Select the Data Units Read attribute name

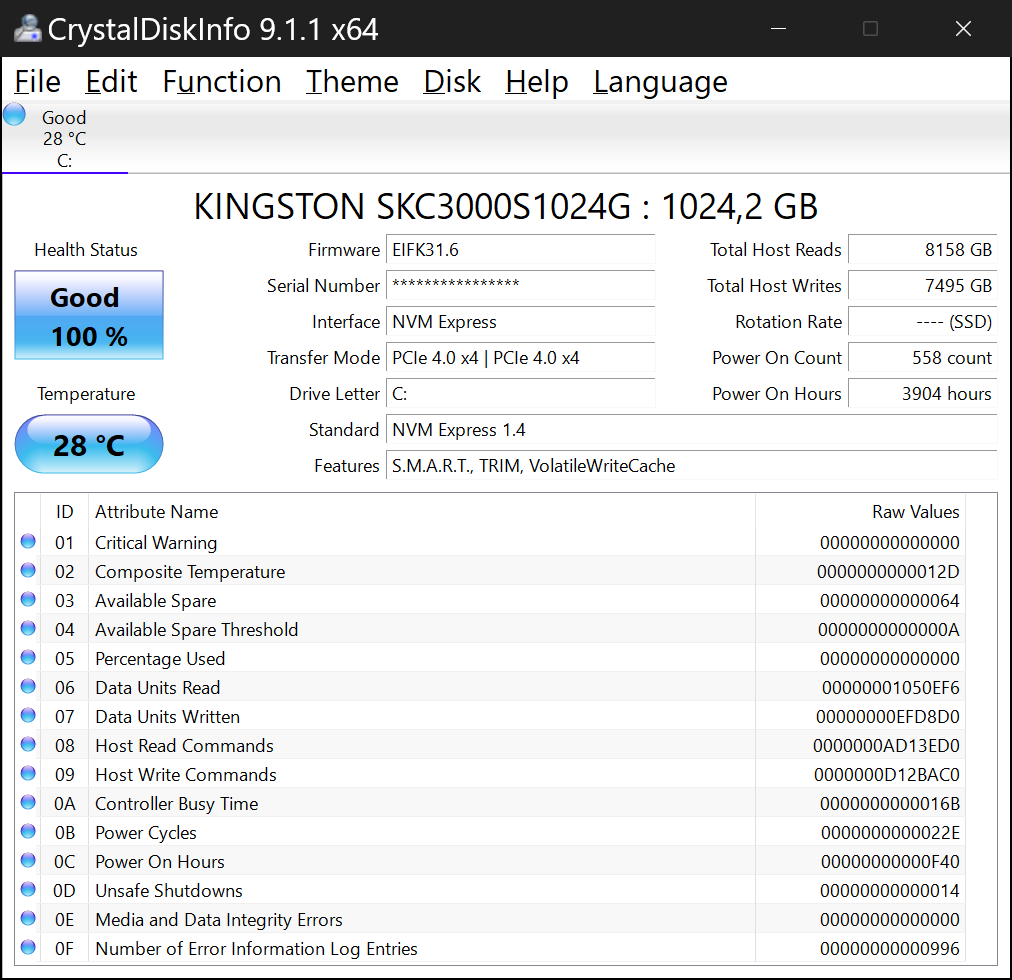[157, 688]
